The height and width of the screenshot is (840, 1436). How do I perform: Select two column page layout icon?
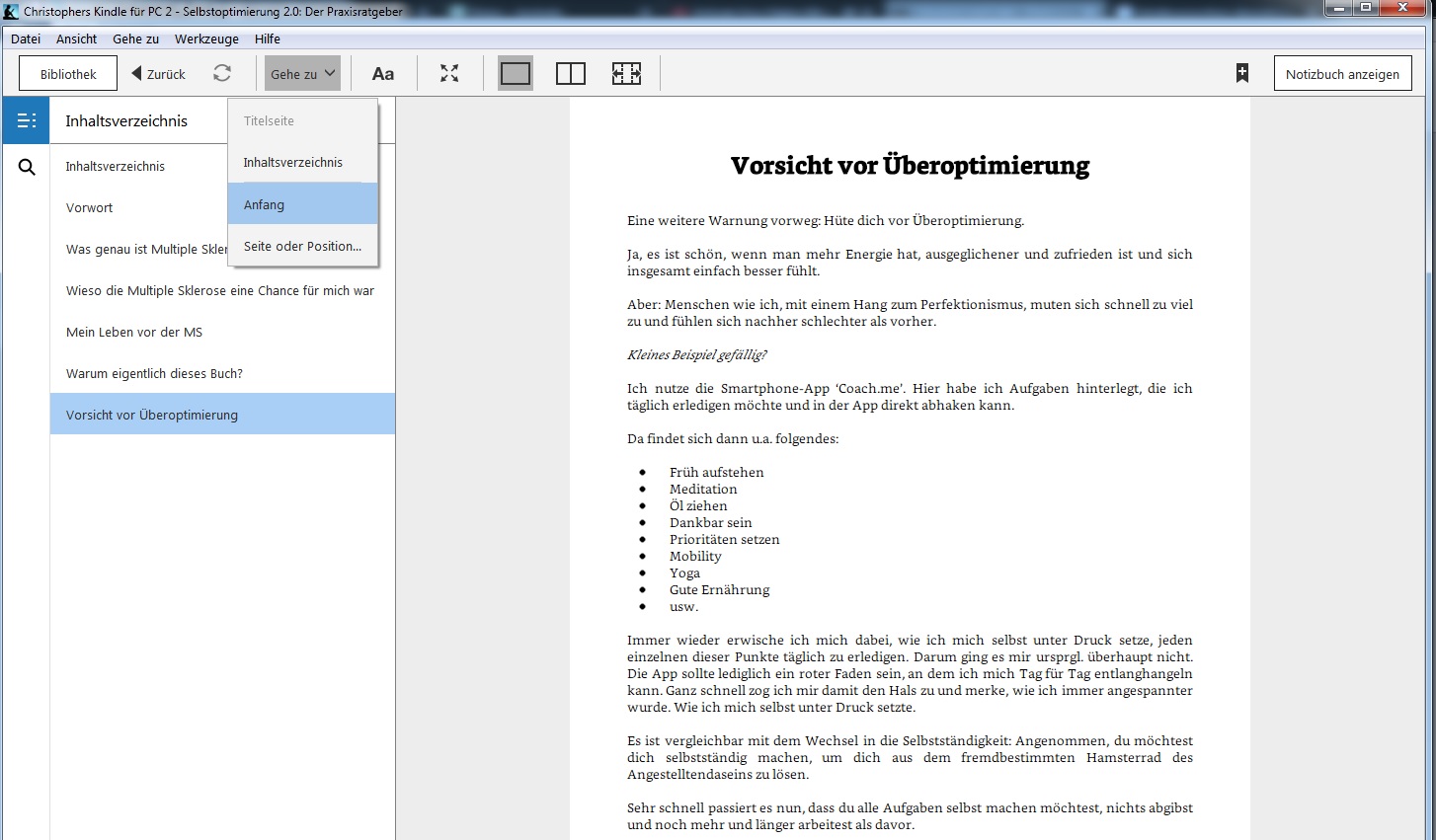tap(571, 74)
